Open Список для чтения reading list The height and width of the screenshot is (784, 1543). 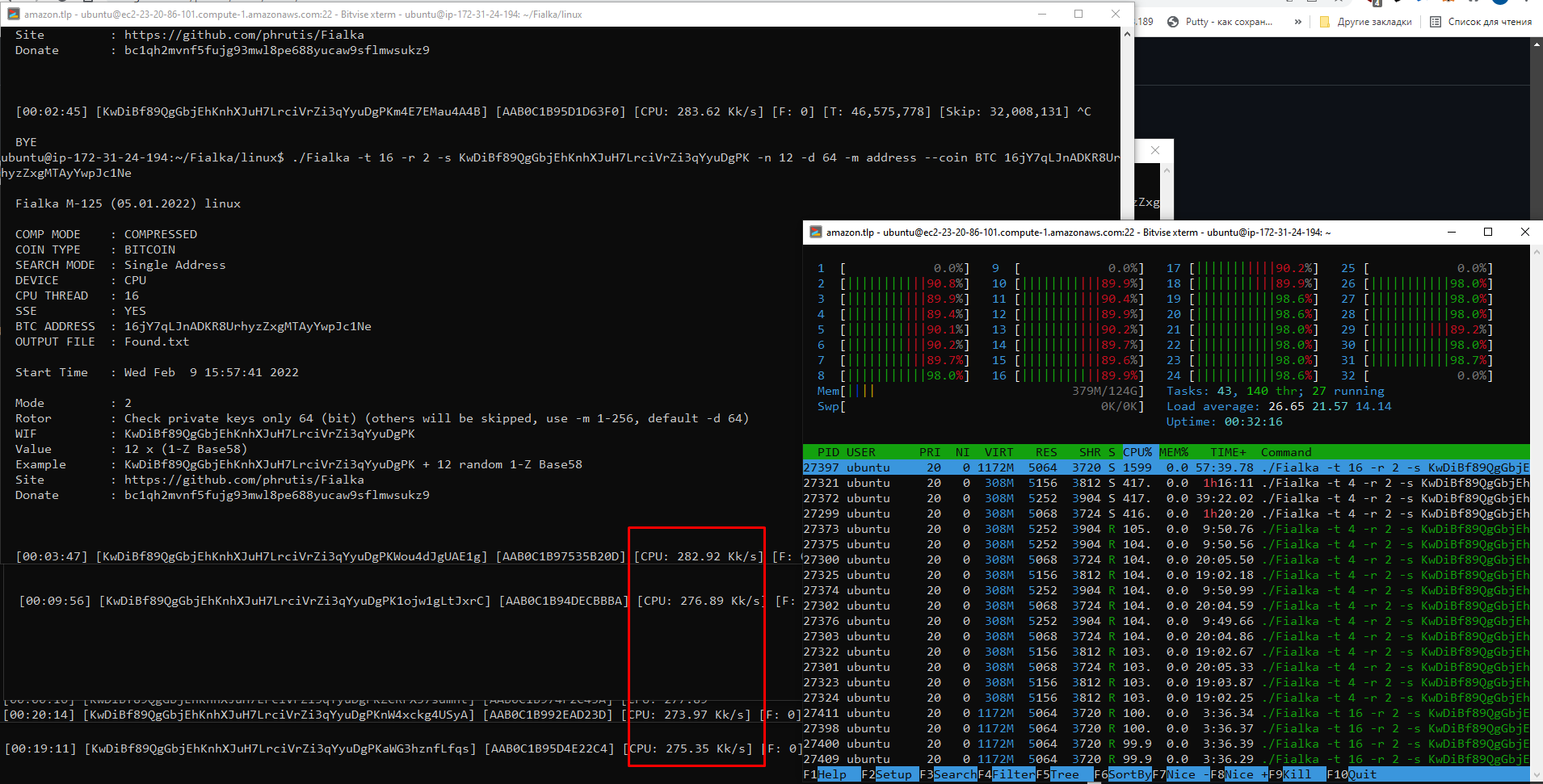click(x=1481, y=22)
